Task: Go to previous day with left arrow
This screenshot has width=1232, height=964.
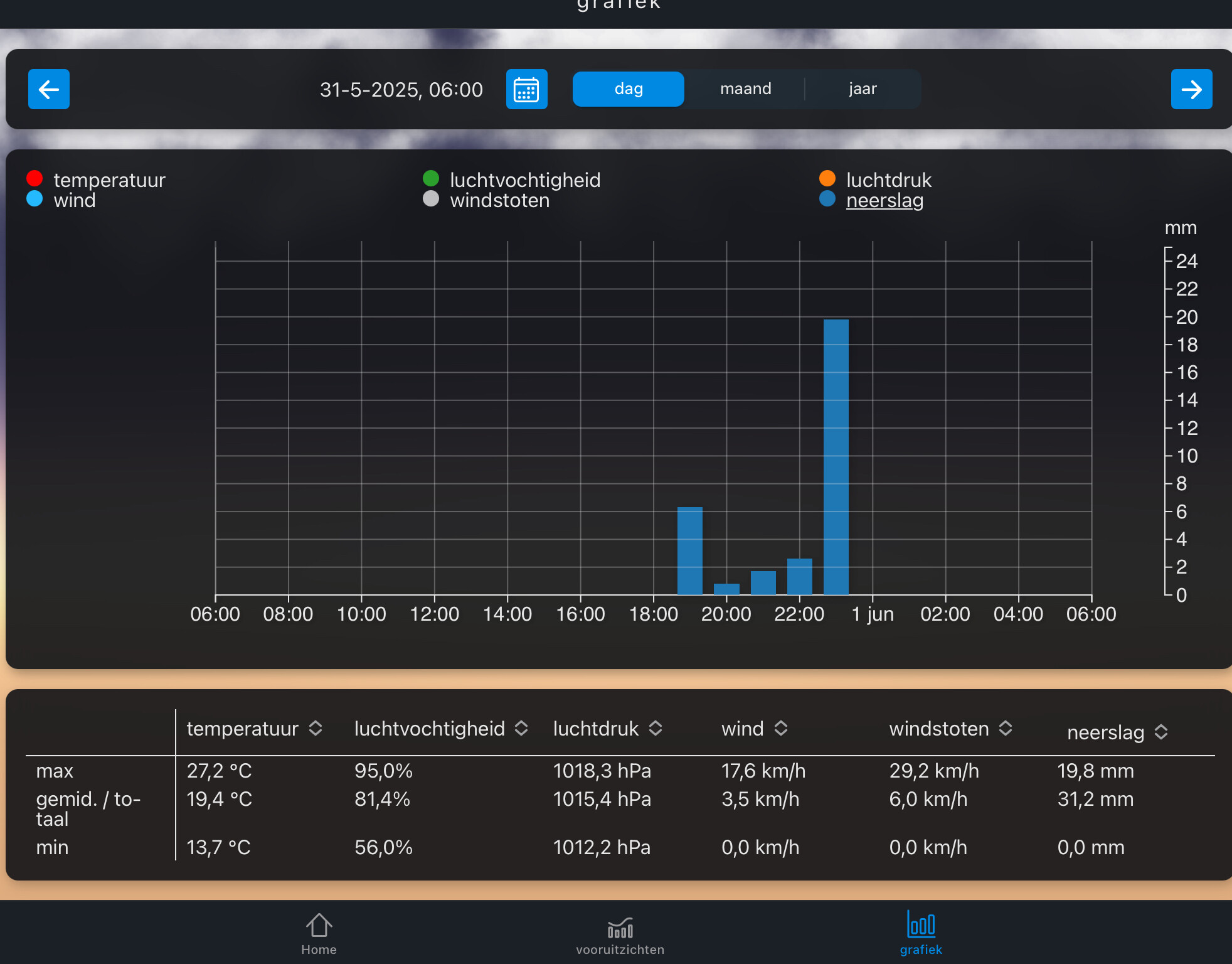Action: (x=49, y=89)
